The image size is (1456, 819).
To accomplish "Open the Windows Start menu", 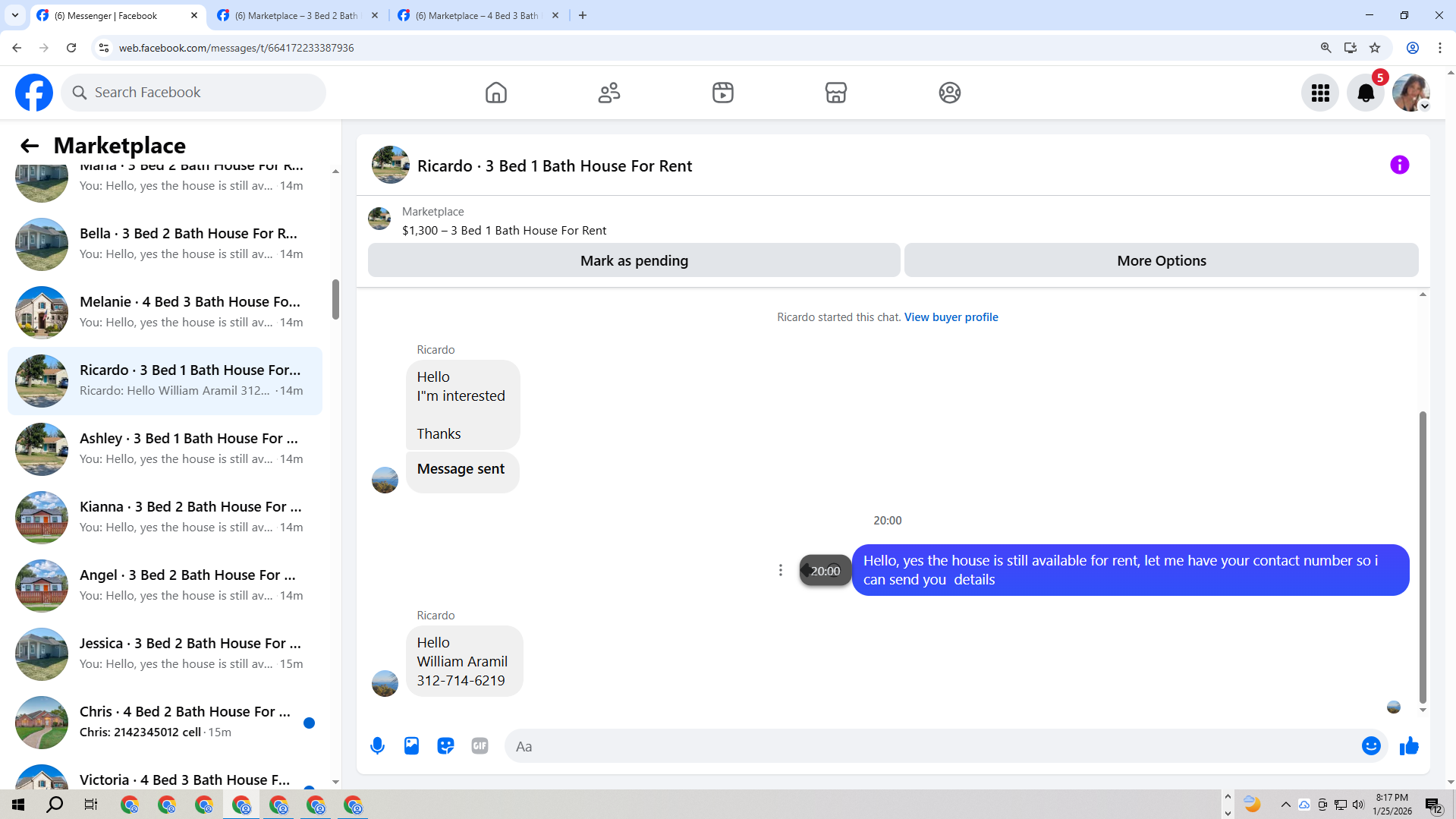I will tap(18, 805).
